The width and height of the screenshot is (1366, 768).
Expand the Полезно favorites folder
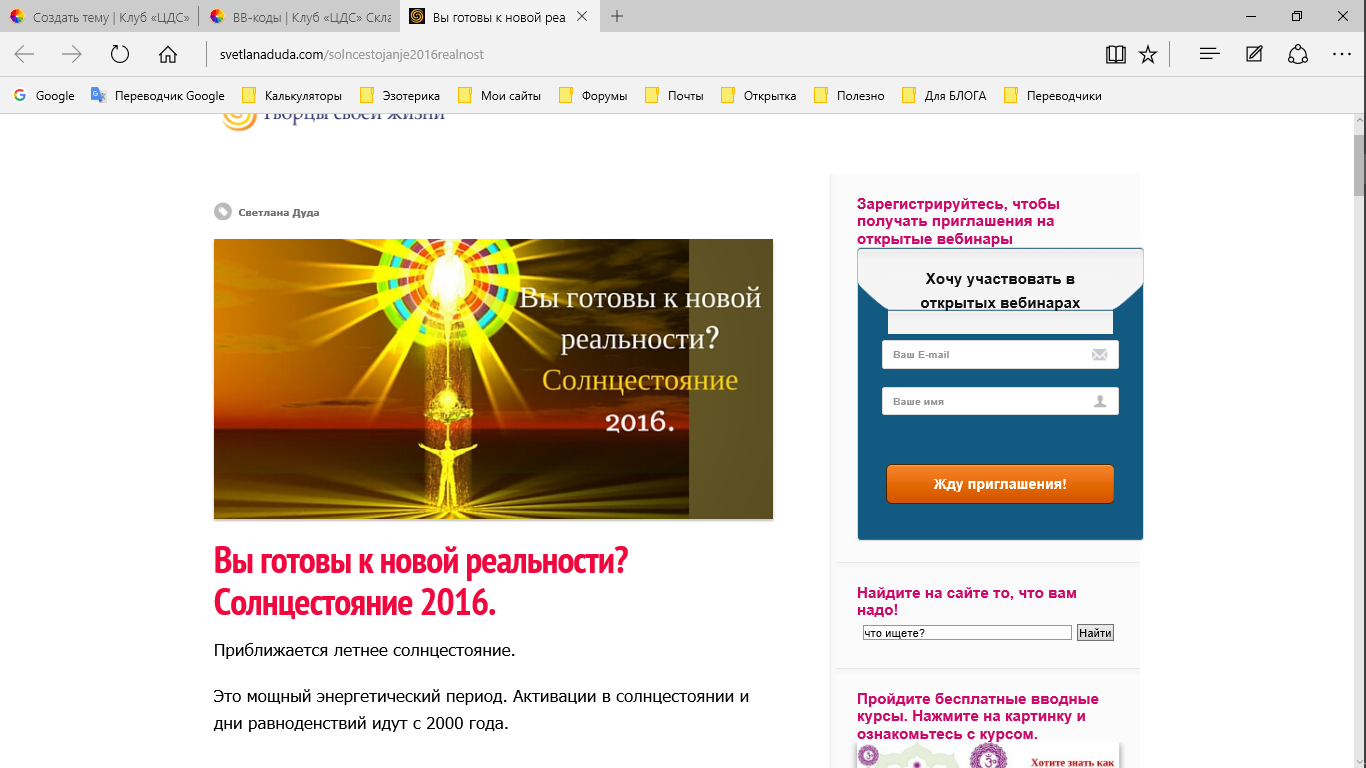pyautogui.click(x=849, y=96)
